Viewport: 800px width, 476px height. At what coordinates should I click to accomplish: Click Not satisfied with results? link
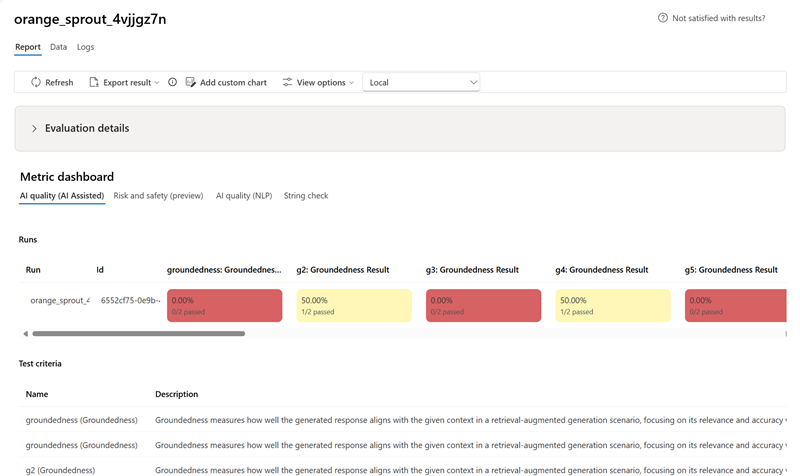coord(719,18)
